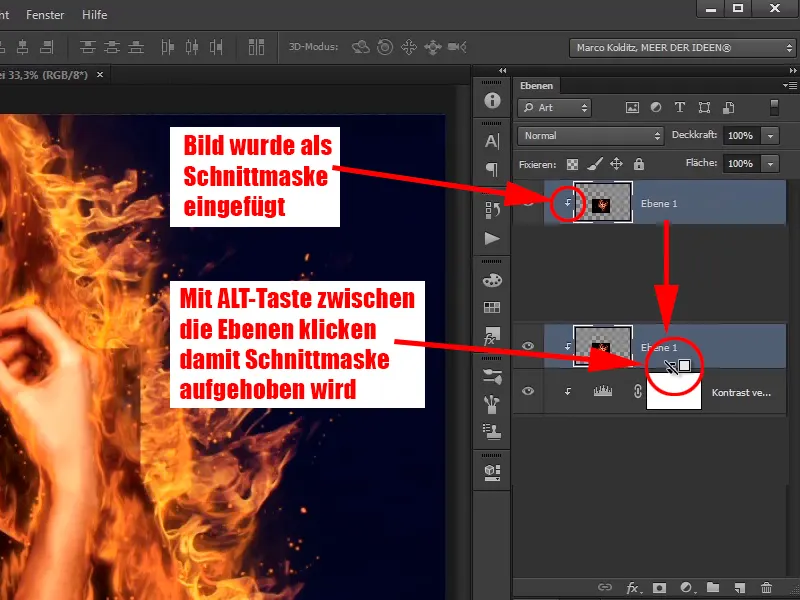This screenshot has width=800, height=600.
Task: Toggle lock all padlock icon
Action: click(x=639, y=164)
